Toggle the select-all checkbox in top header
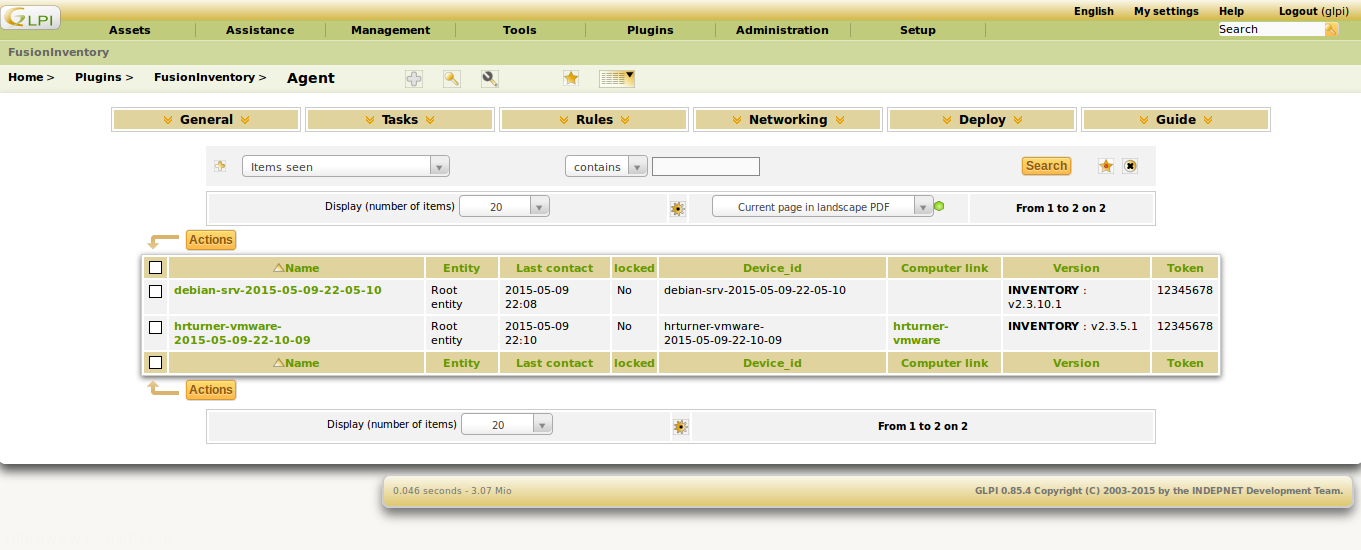Image resolution: width=1361 pixels, height=550 pixels. pyautogui.click(x=155, y=268)
